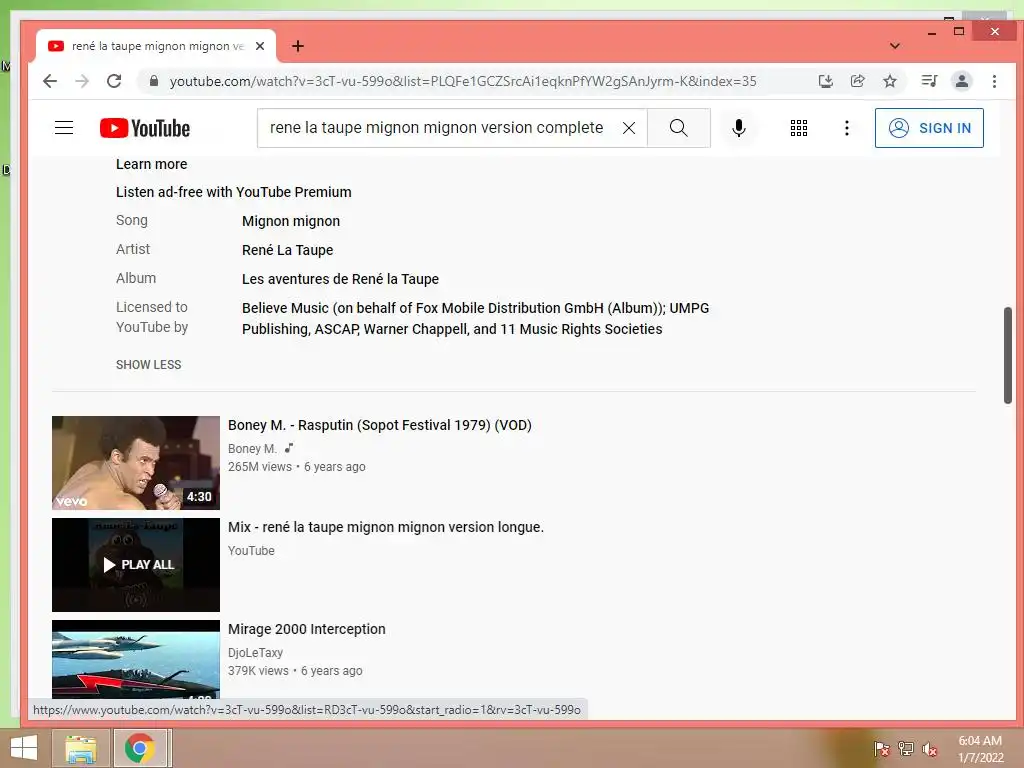Click the Mignon mignon song title

point(291,221)
